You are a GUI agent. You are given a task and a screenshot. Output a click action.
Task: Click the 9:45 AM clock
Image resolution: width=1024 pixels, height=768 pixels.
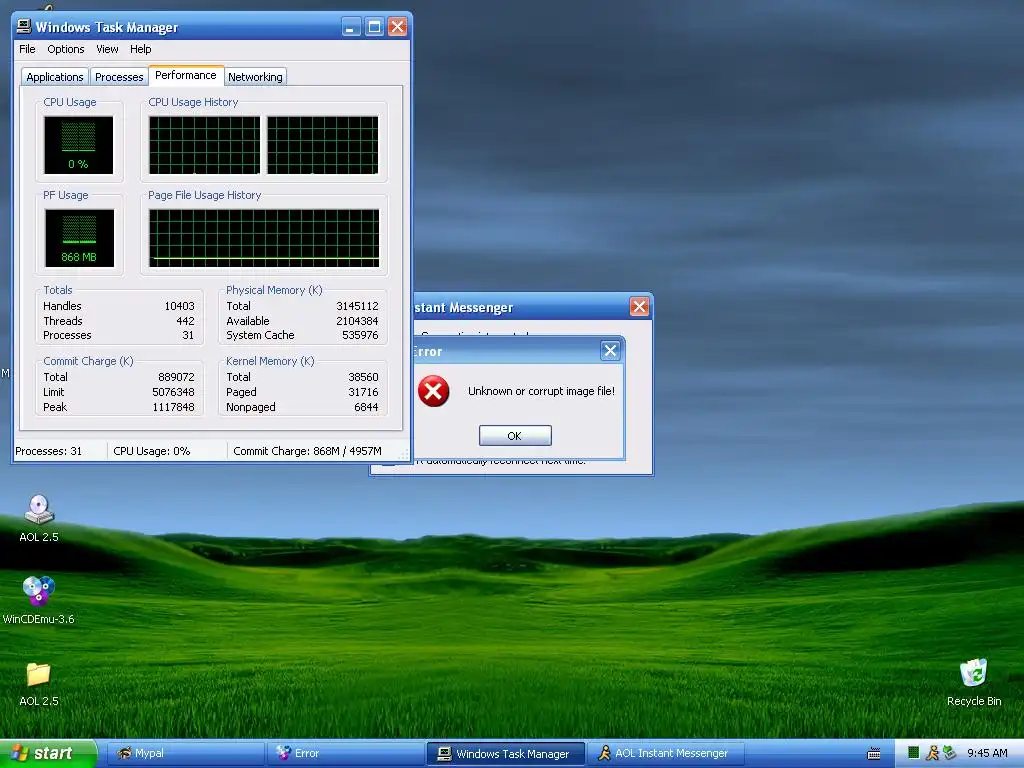[x=987, y=753]
